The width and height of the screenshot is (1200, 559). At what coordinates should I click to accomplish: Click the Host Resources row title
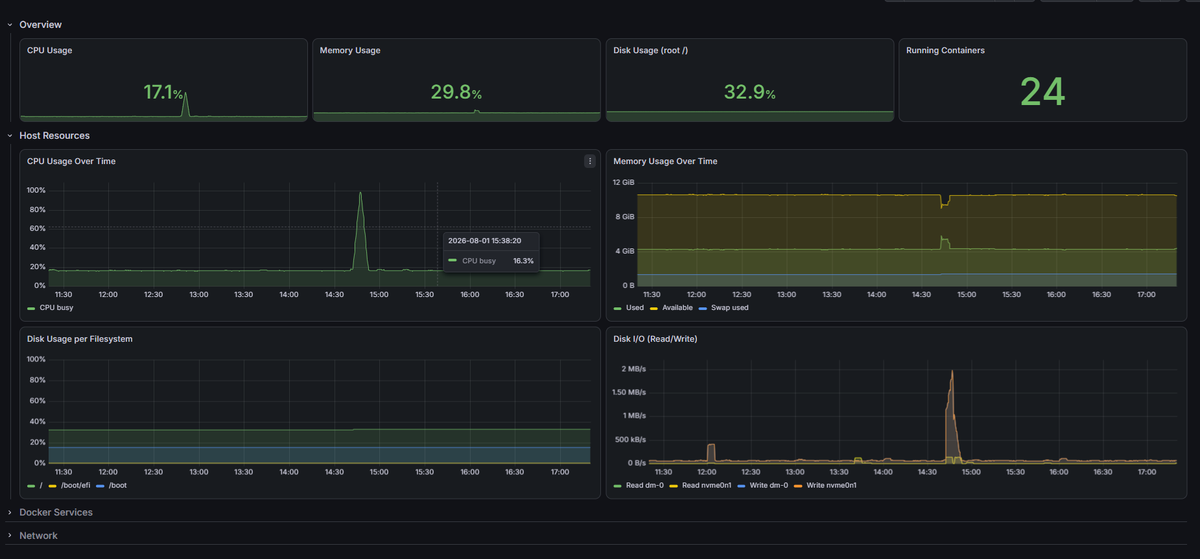click(54, 135)
